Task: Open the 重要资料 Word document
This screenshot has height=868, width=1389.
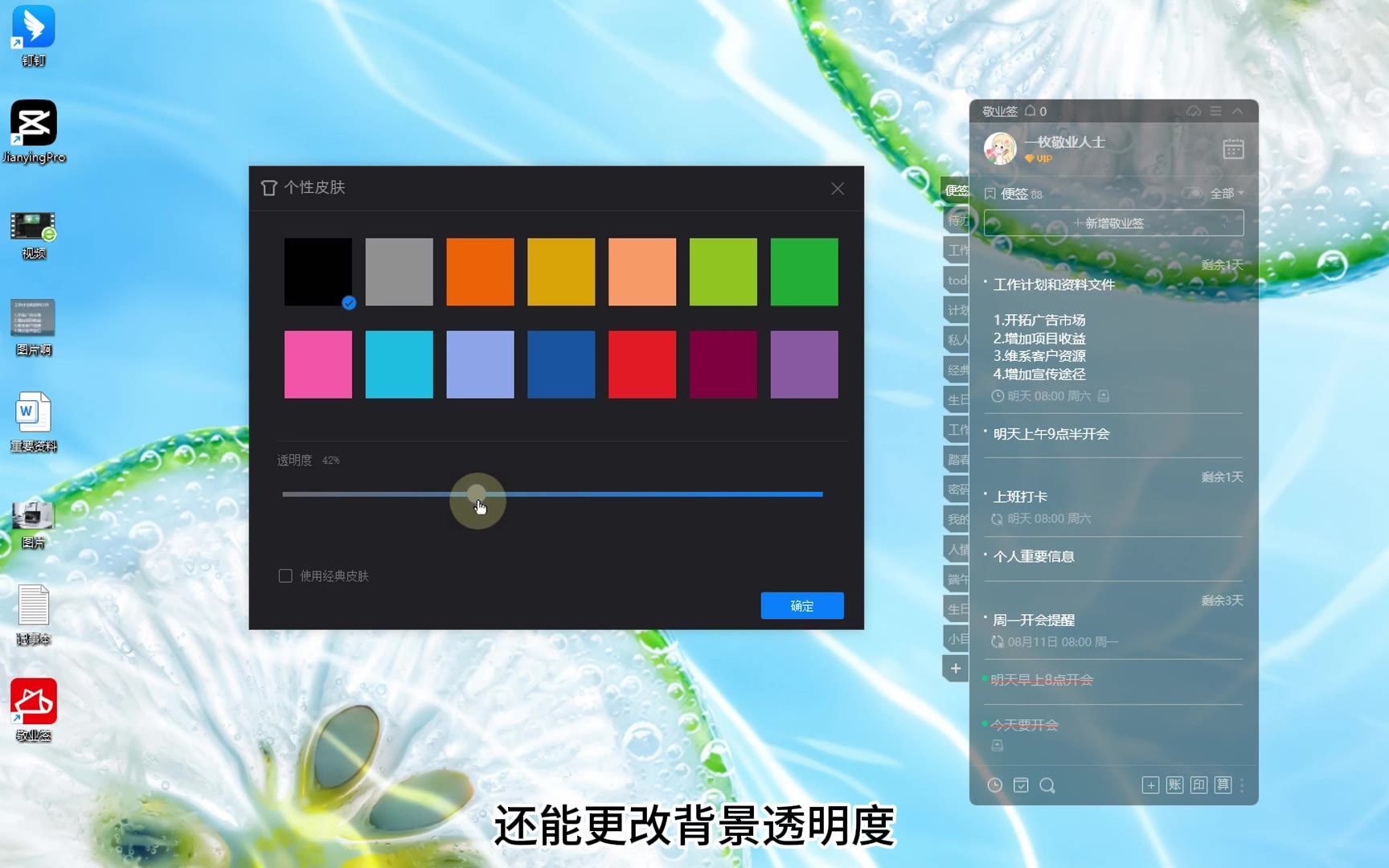Action: point(33,422)
